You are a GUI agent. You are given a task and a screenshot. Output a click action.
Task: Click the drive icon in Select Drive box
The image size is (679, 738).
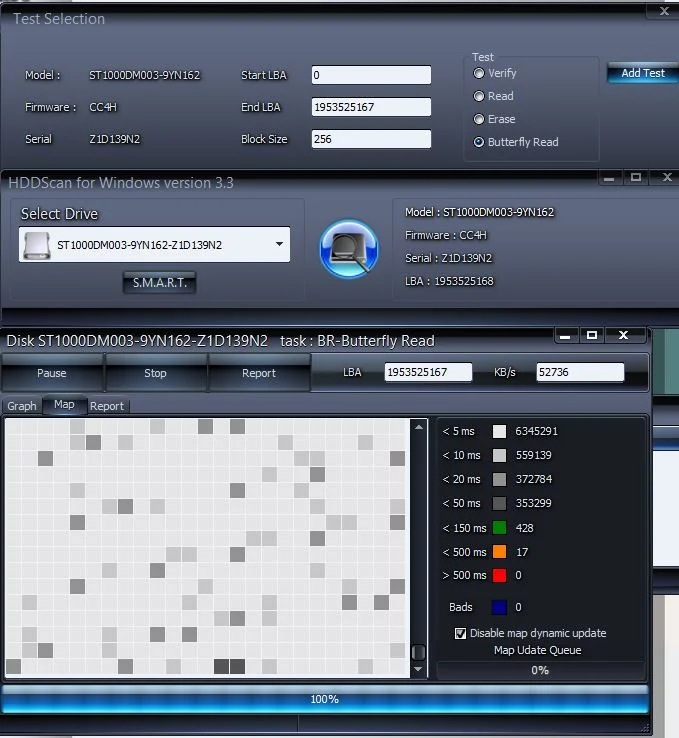point(37,245)
